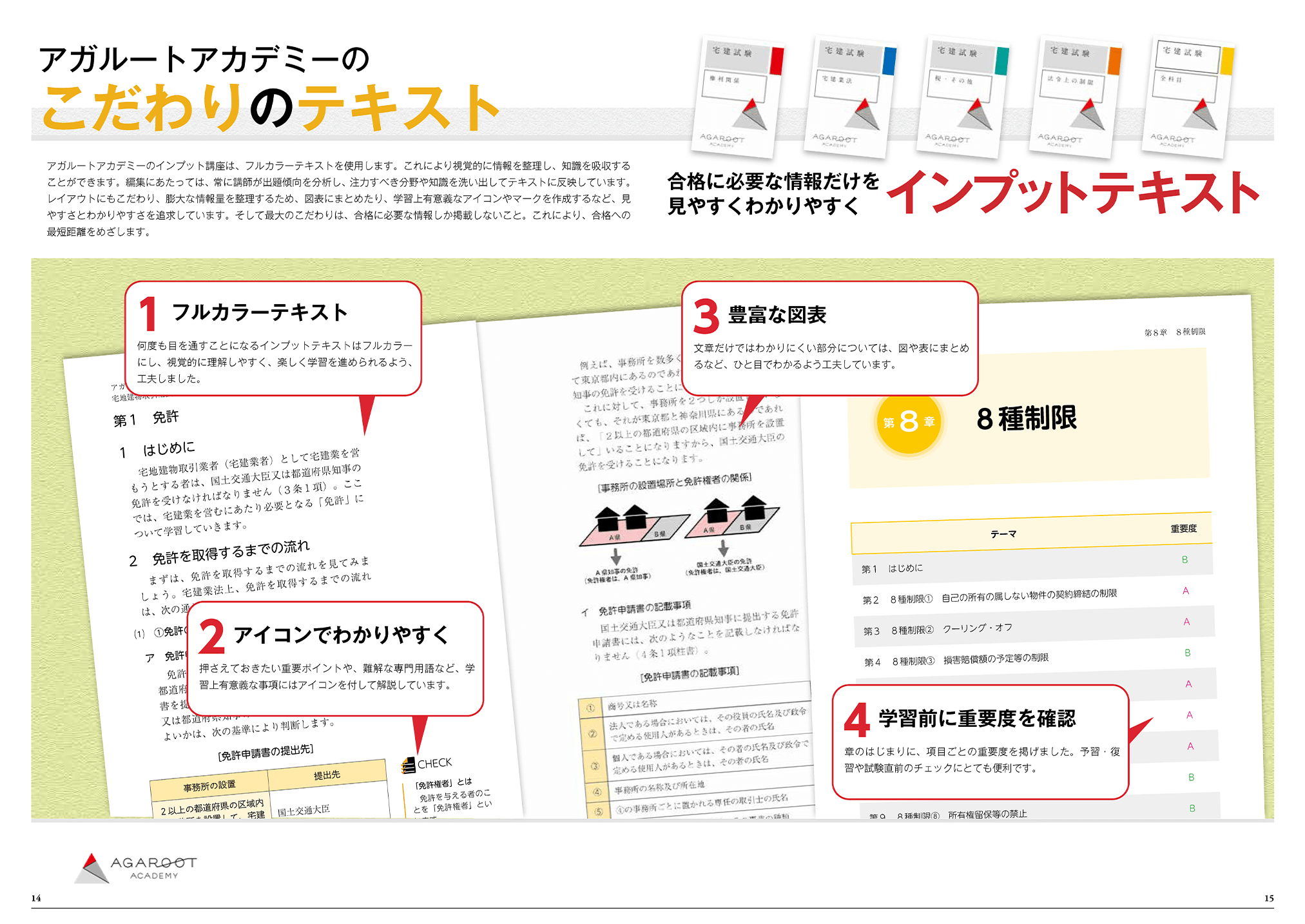The width and height of the screenshot is (1305, 924).
Task: Click the yellow 第8章 chapter badge circle
Action: [909, 422]
